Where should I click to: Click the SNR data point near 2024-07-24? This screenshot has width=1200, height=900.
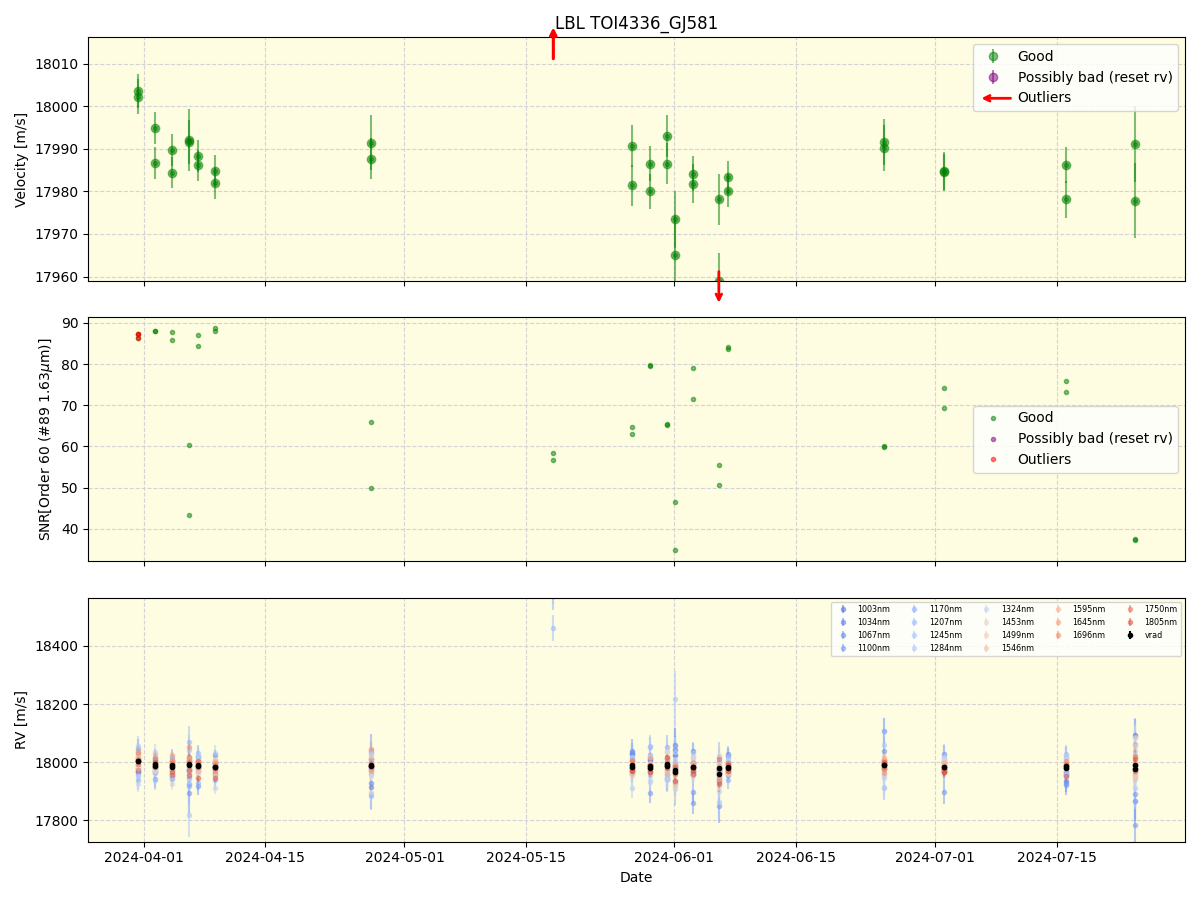coord(1135,540)
